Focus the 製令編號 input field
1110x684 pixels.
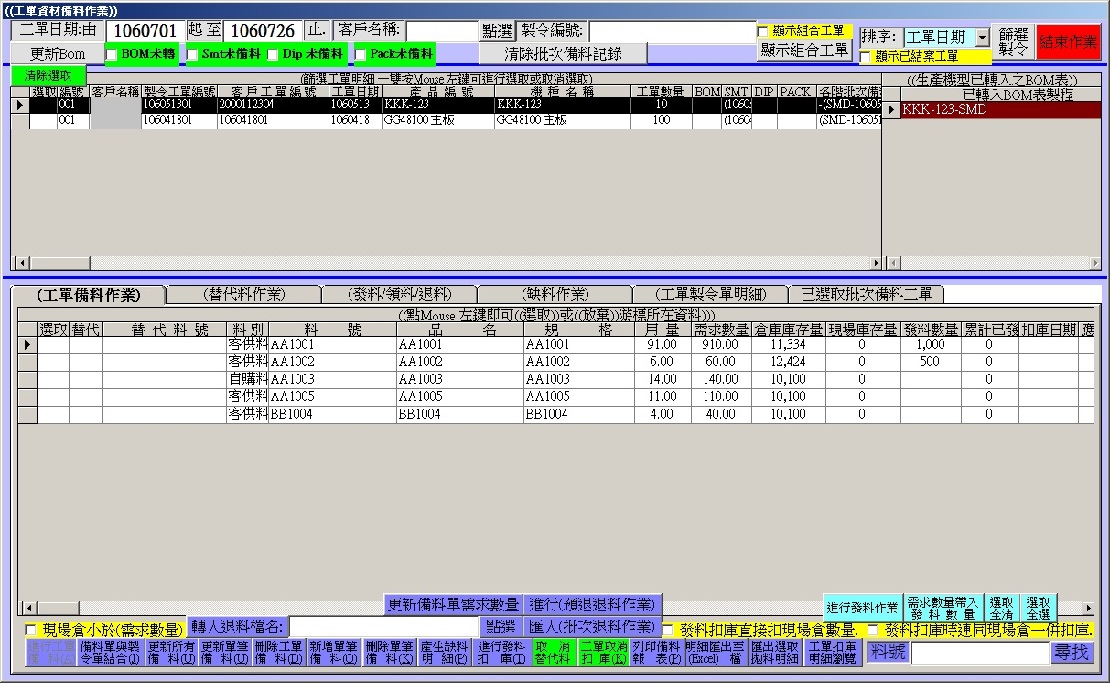[x=672, y=31]
